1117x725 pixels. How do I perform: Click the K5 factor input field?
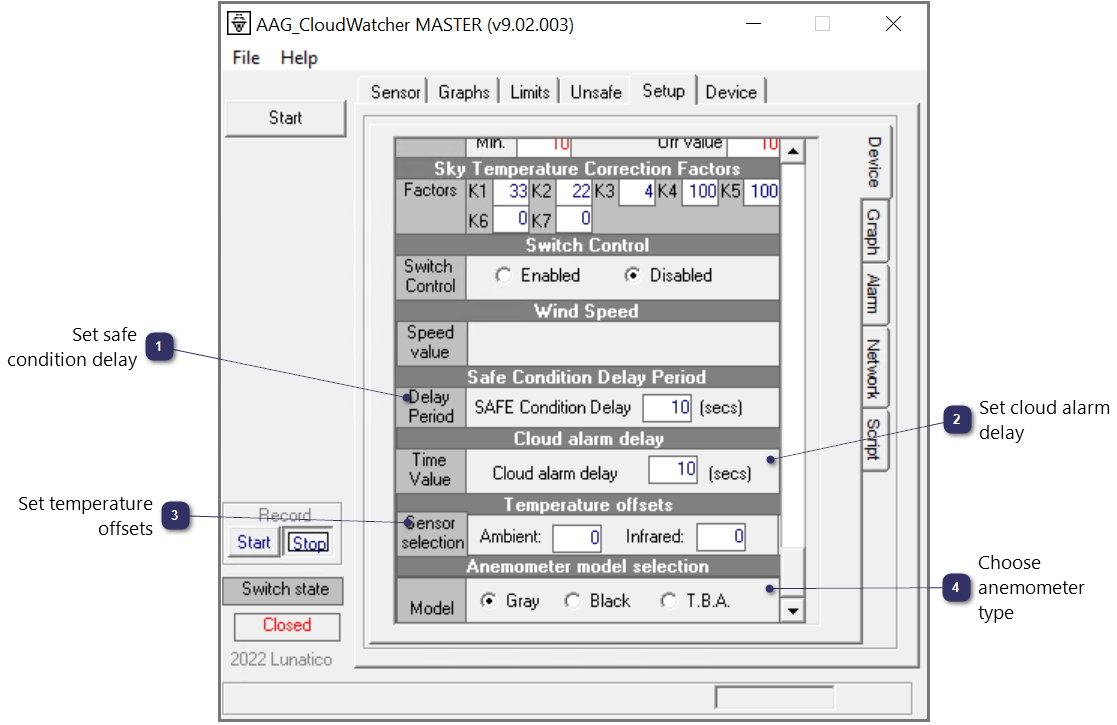pyautogui.click(x=762, y=191)
